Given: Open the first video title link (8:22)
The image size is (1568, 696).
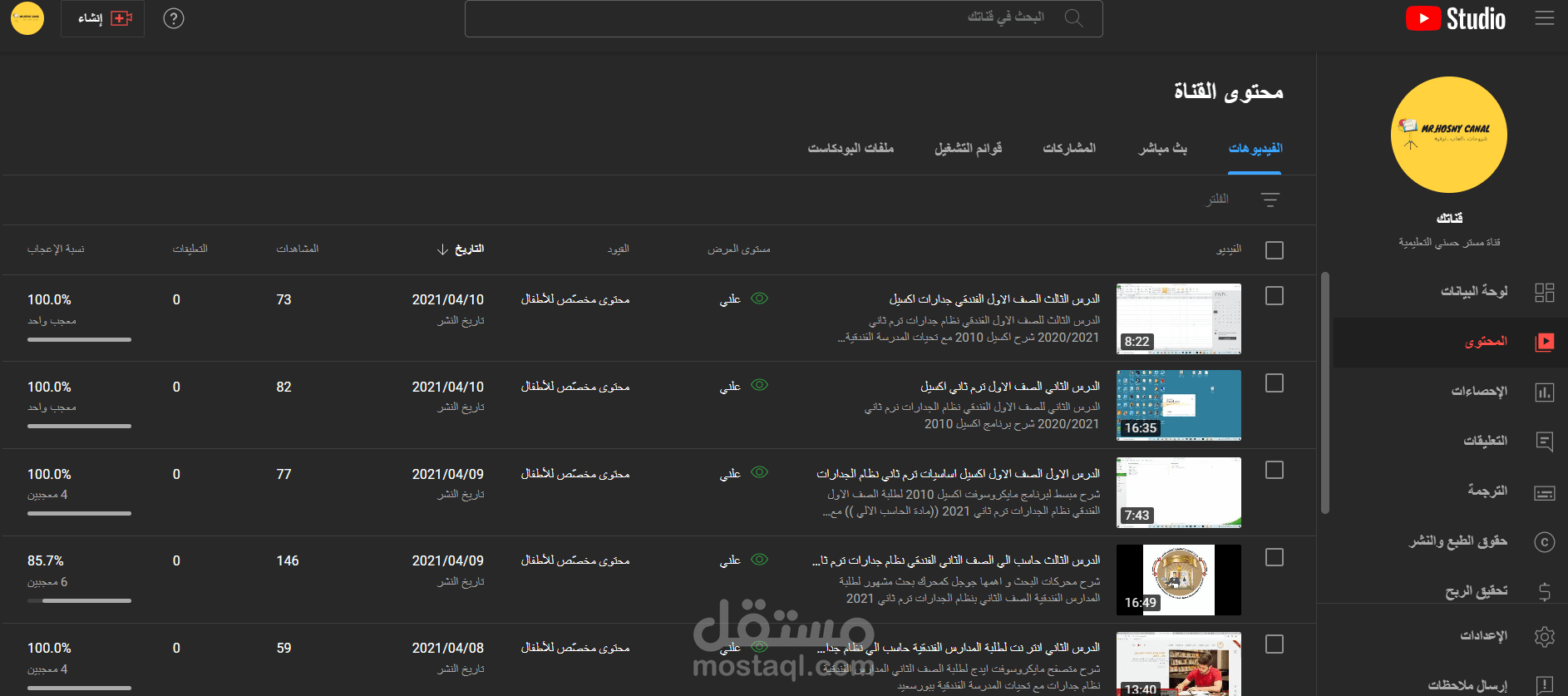Looking at the screenshot, I should pyautogui.click(x=994, y=299).
